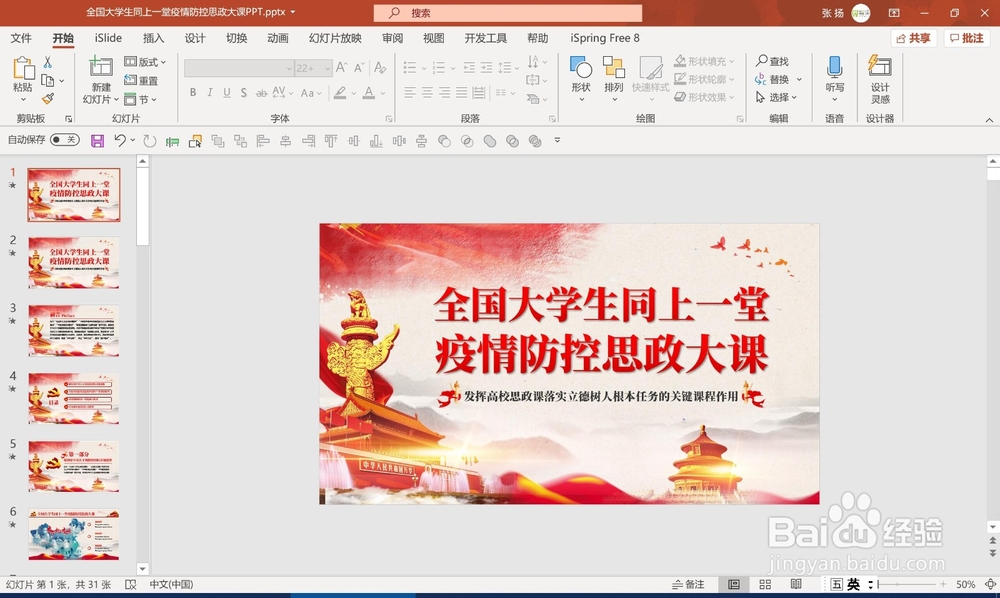
Task: Select slide 2 thumbnail in the panel
Action: [73, 263]
